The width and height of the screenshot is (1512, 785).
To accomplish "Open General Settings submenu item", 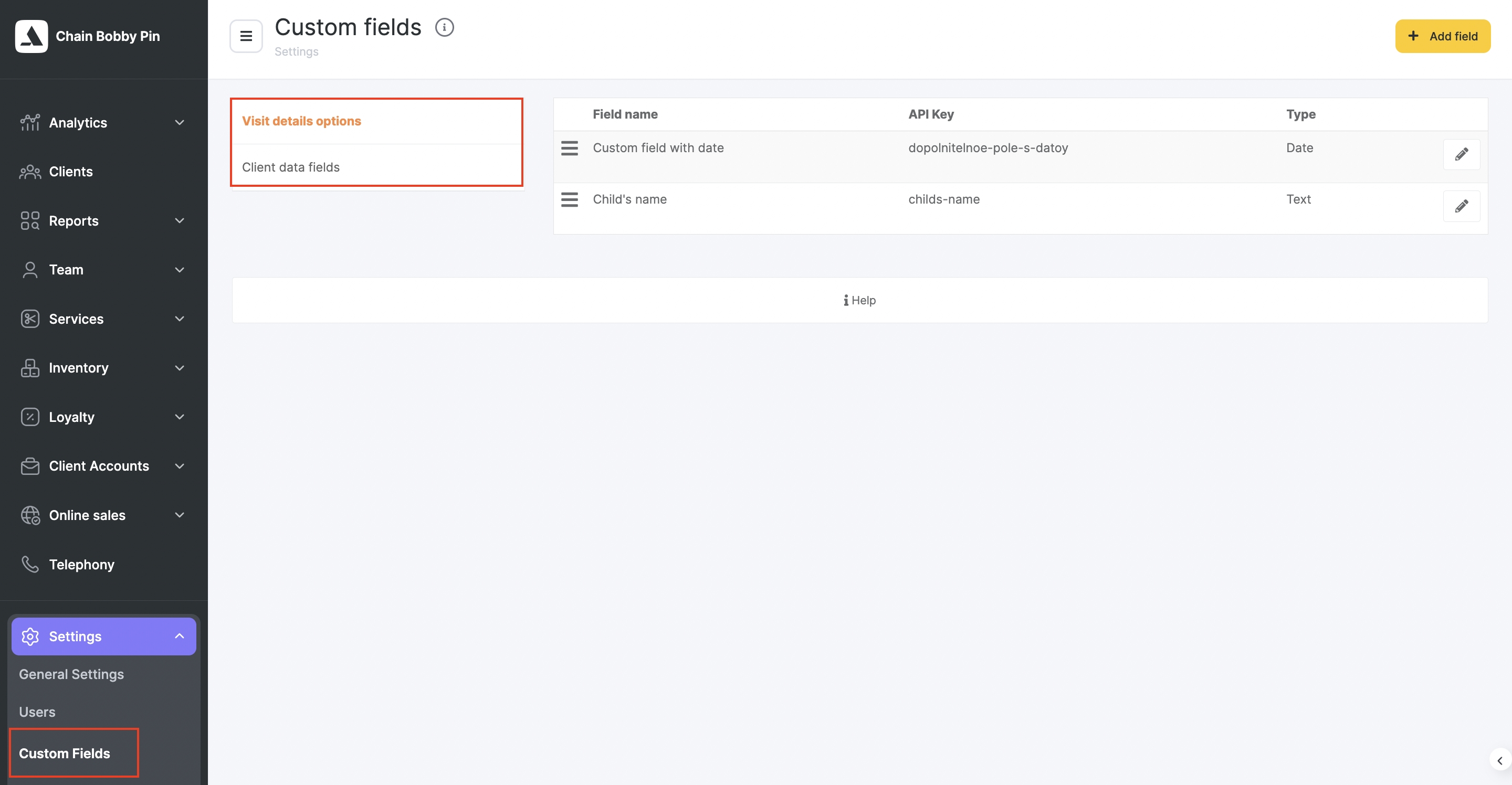I will pyautogui.click(x=71, y=674).
